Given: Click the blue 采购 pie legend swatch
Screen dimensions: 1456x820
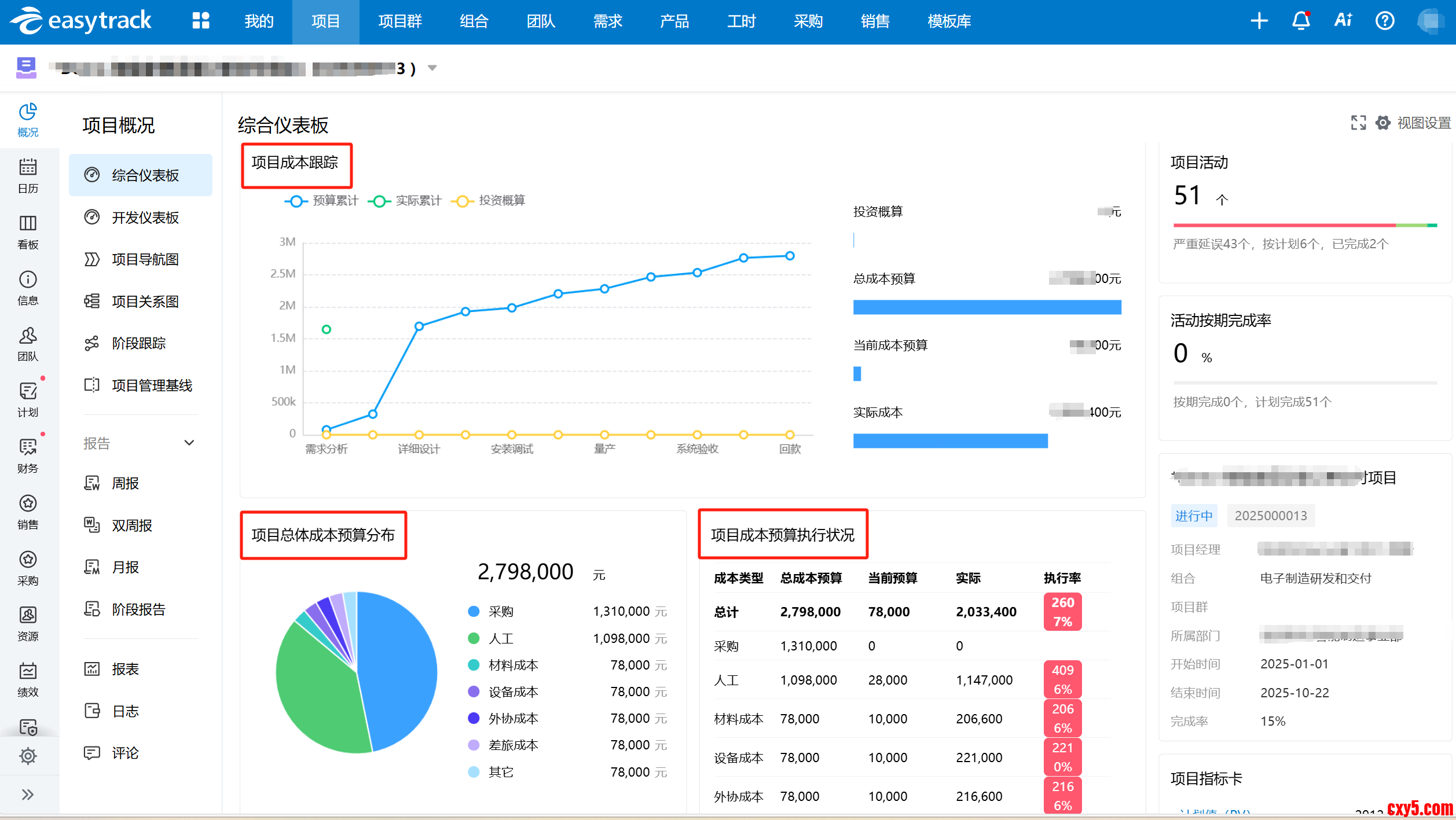Looking at the screenshot, I should point(474,612).
